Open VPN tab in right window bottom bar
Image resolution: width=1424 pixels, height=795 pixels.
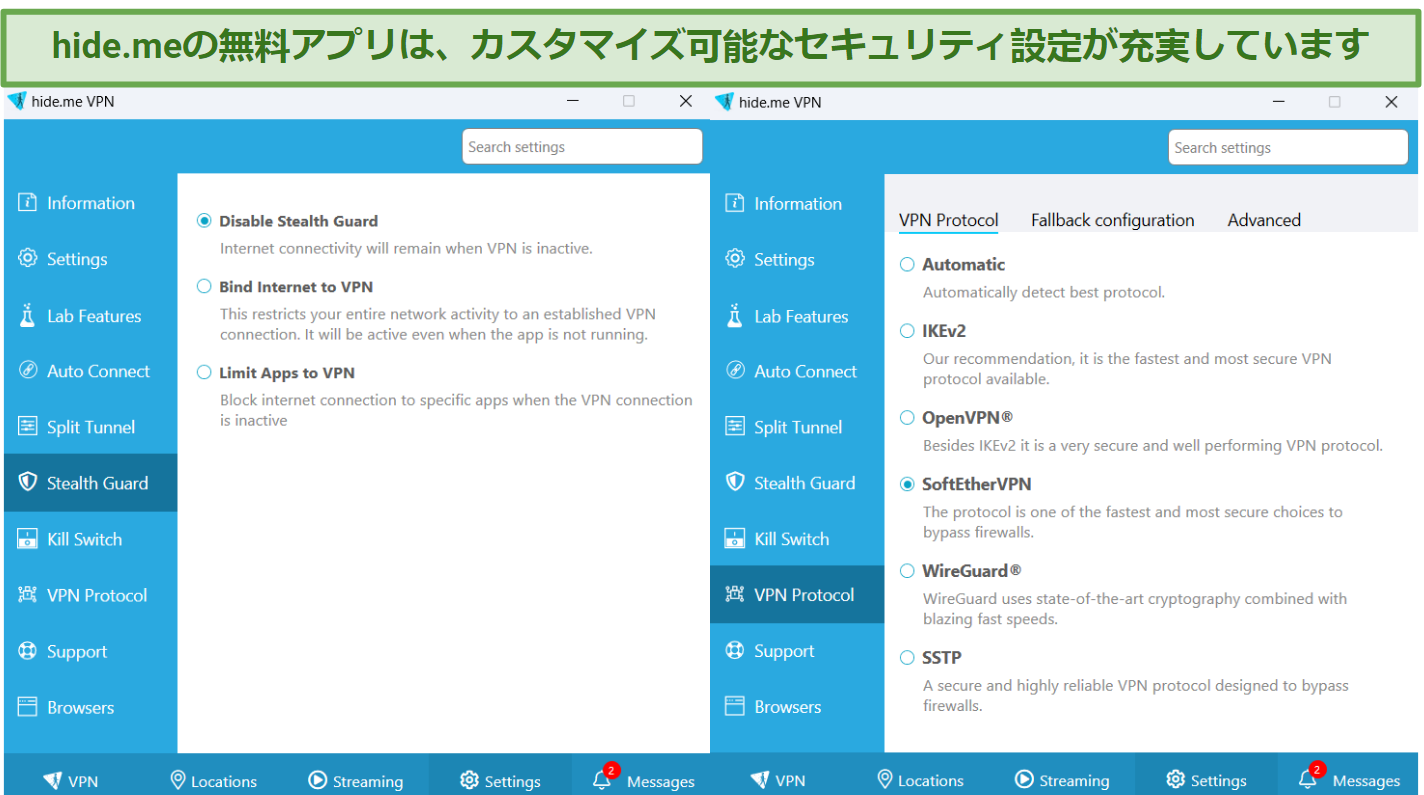(x=778, y=781)
